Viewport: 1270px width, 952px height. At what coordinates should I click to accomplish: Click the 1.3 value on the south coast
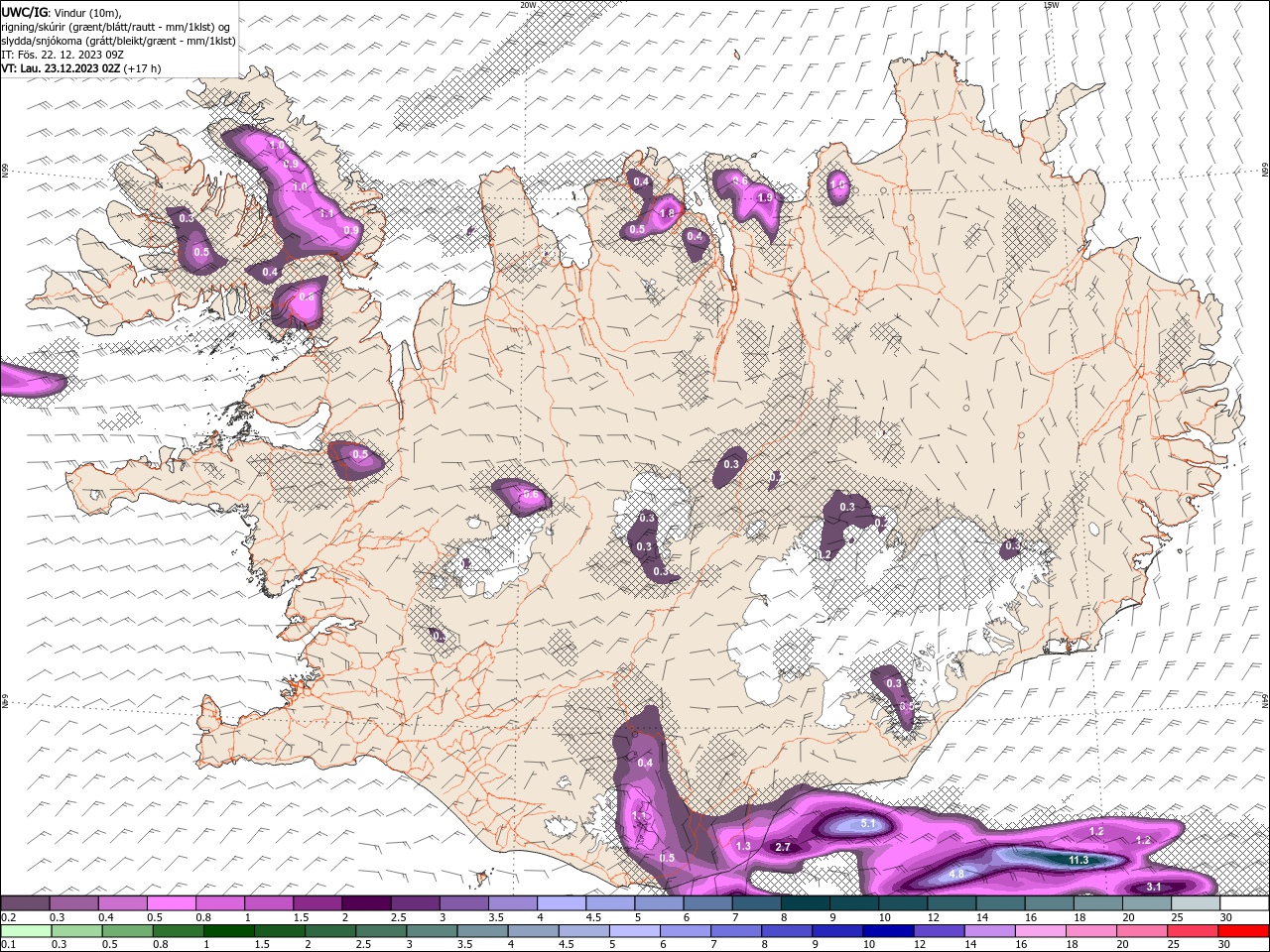tap(744, 846)
